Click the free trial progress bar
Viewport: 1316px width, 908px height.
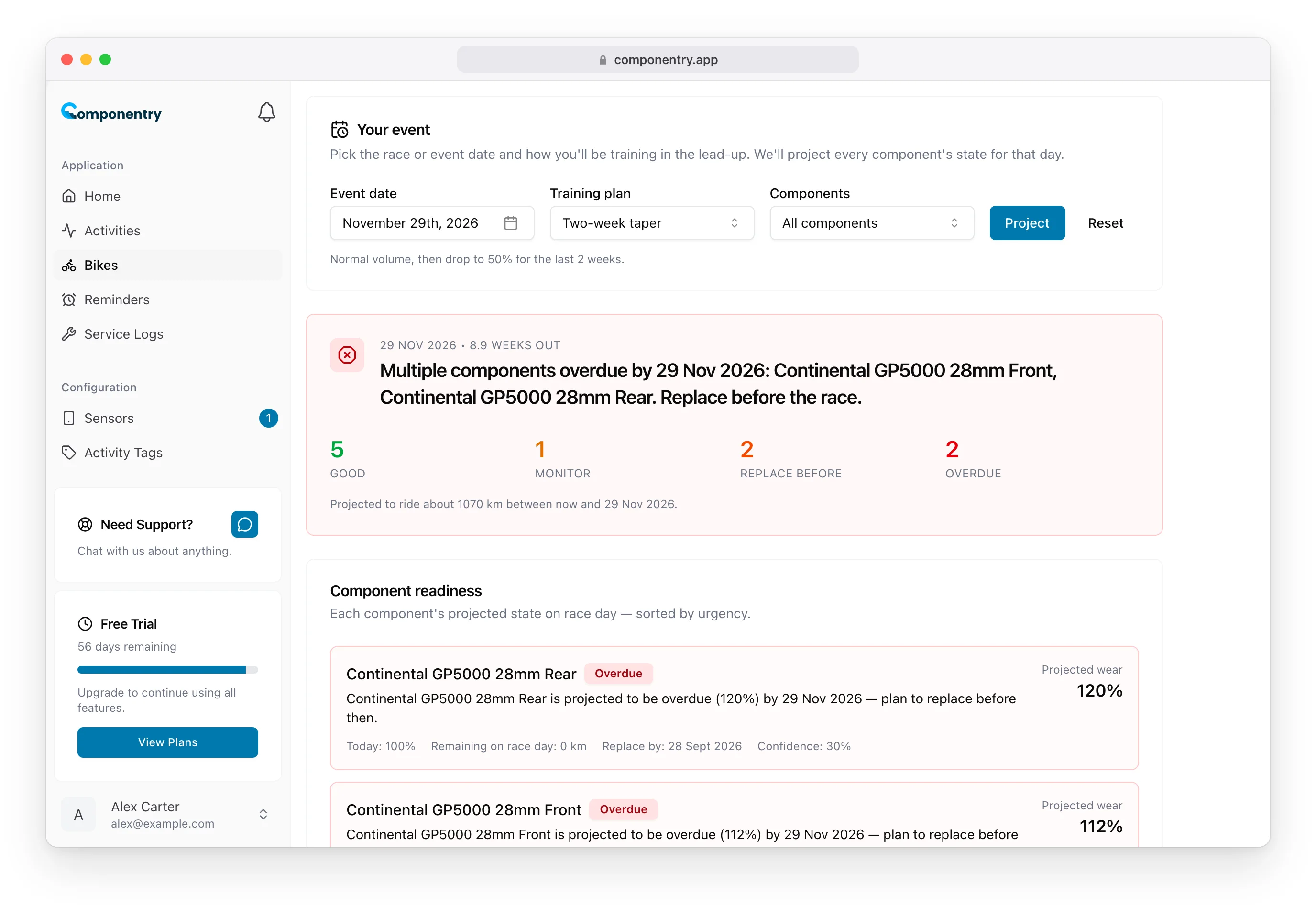point(168,670)
